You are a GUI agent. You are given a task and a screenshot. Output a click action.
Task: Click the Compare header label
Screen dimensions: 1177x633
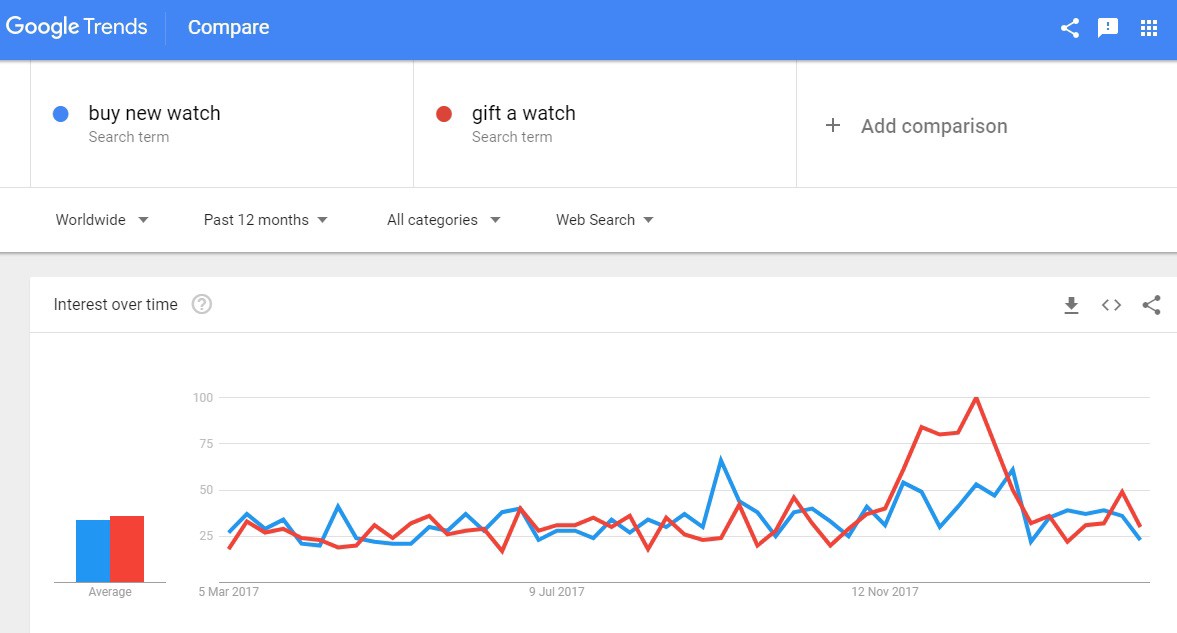tap(228, 27)
